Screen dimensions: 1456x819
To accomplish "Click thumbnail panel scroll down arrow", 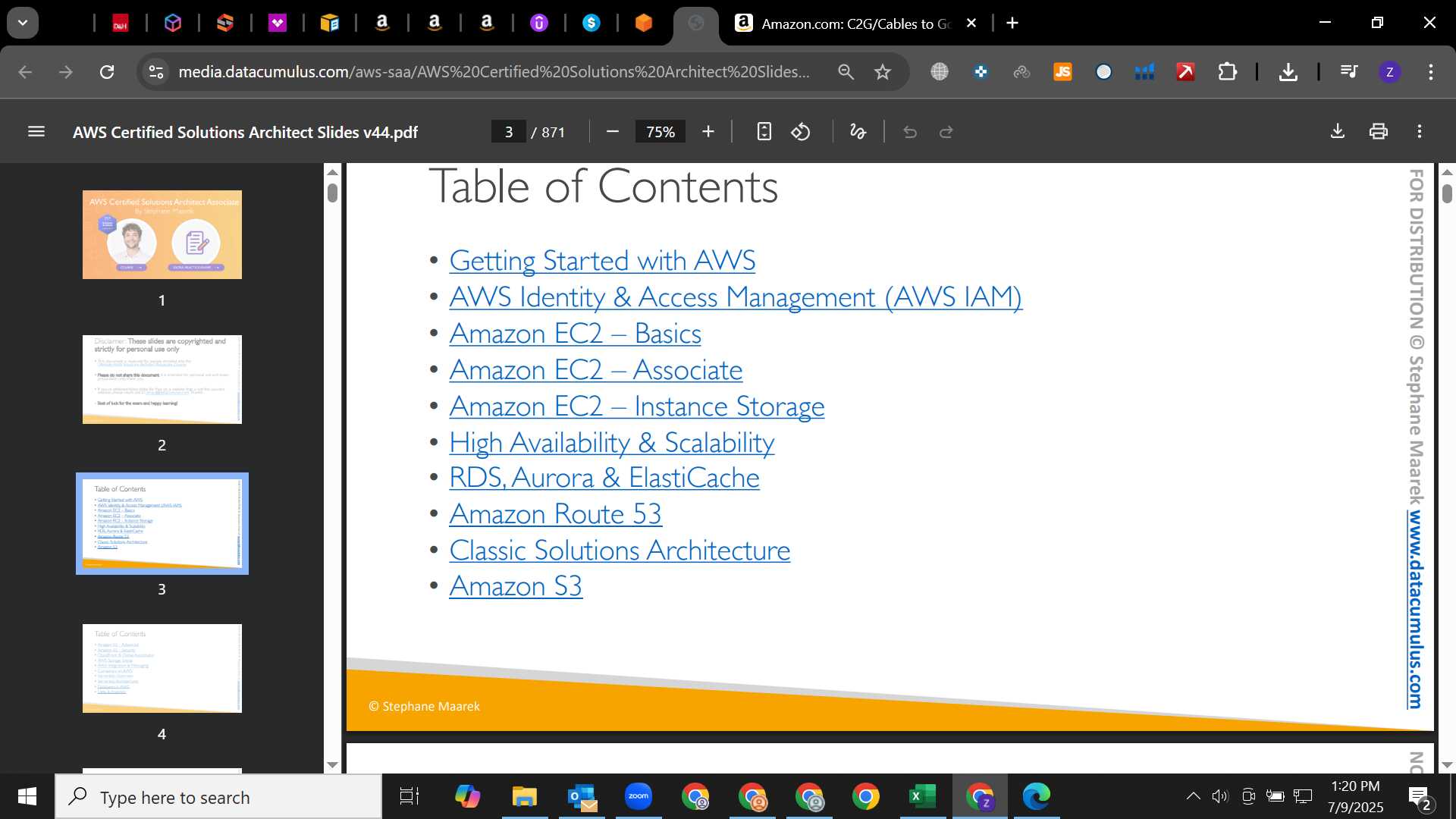I will click(x=332, y=764).
